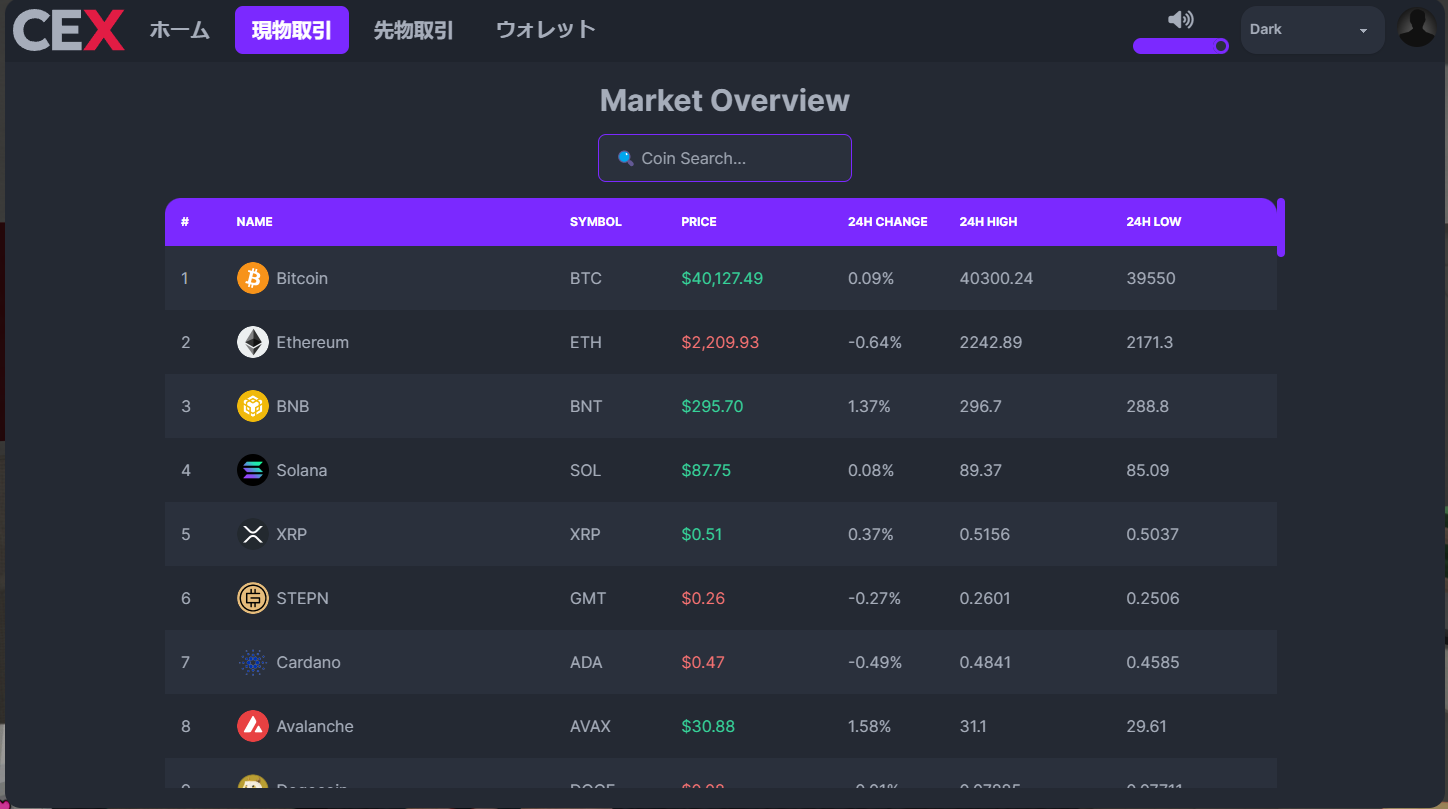
Task: Click the XRP name in its row
Action: (292, 534)
